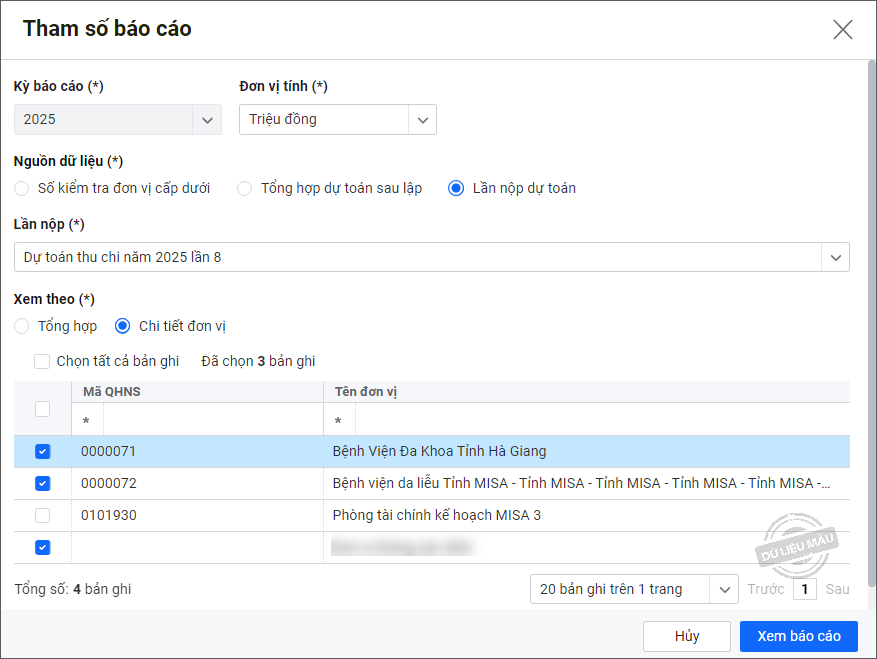877x659 pixels.
Task: Click the Mã QHNS filter input field
Action: 210,421
